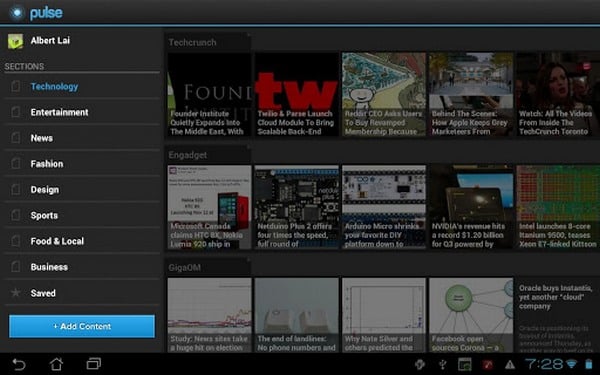Select the Sports section

point(82,215)
